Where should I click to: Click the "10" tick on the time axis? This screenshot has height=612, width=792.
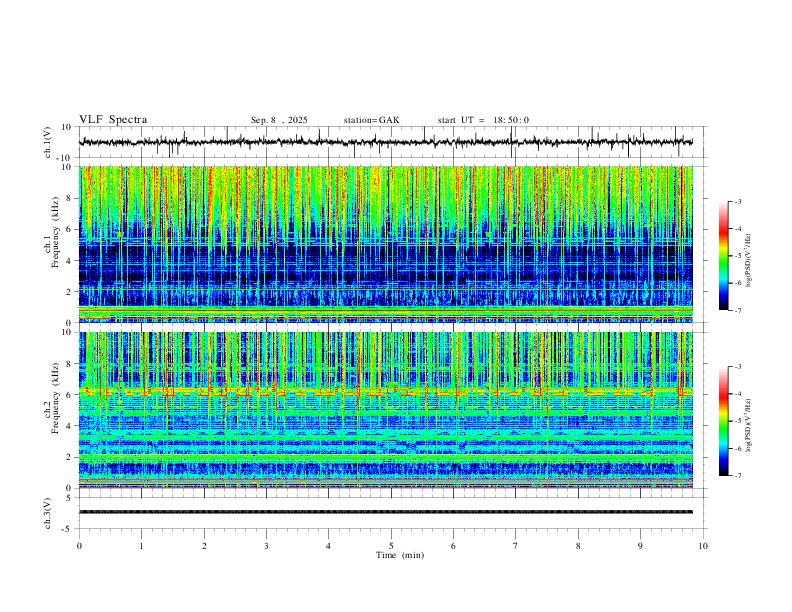point(703,546)
